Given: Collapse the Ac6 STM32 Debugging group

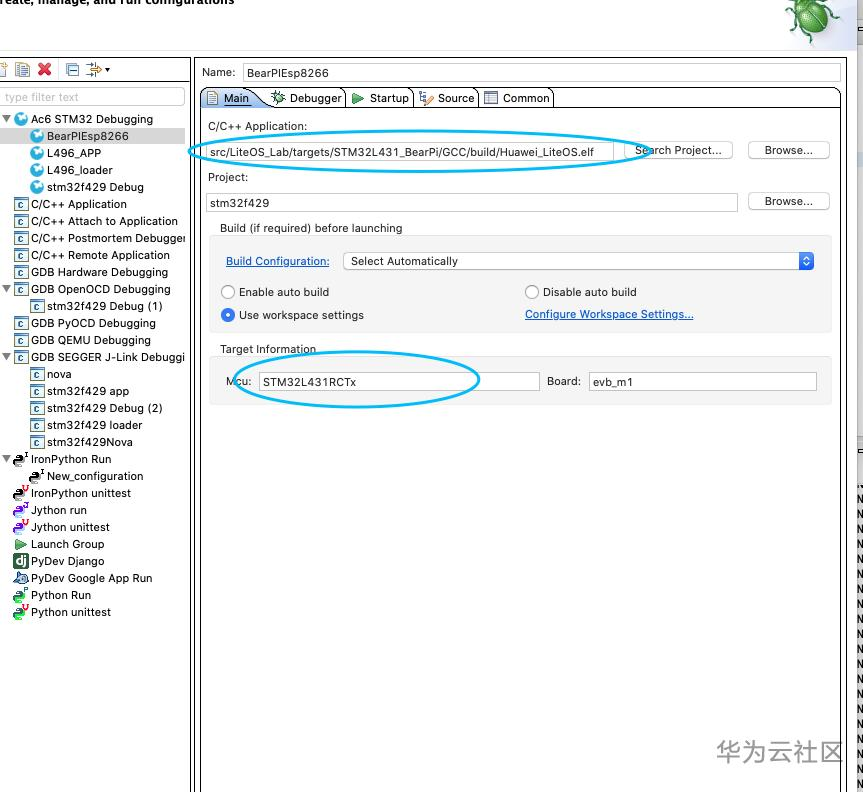Looking at the screenshot, I should tap(7, 119).
